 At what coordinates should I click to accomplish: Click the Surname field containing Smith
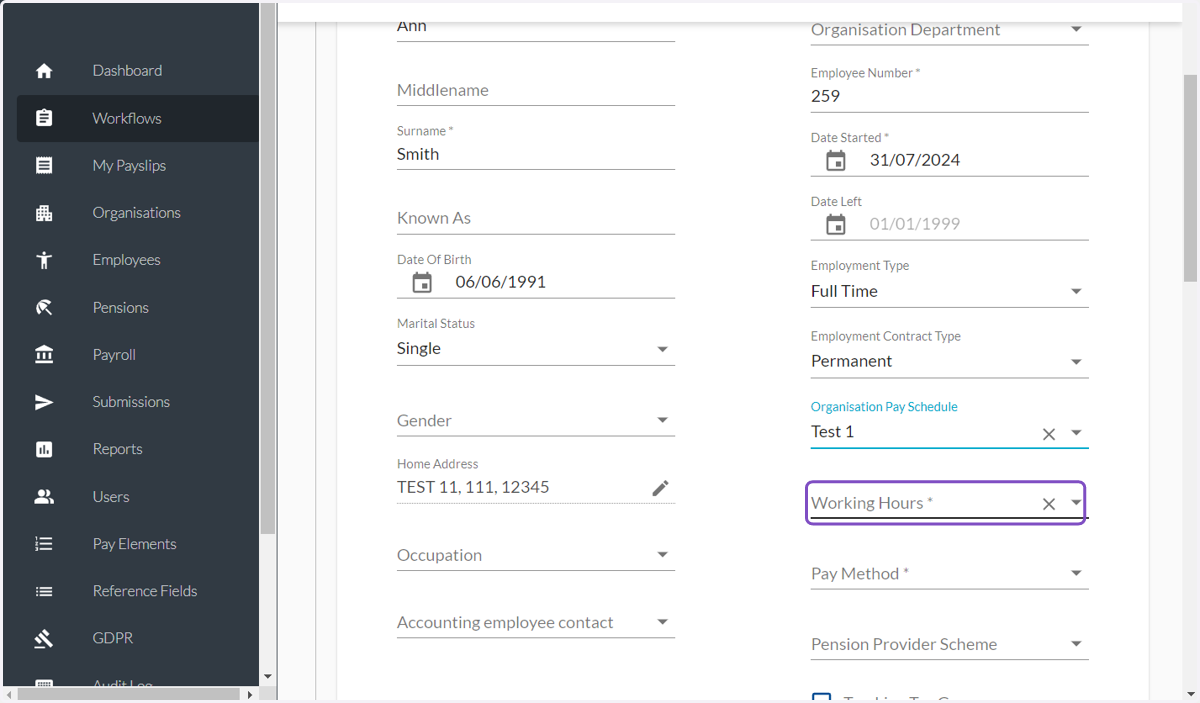pyautogui.click(x=536, y=154)
